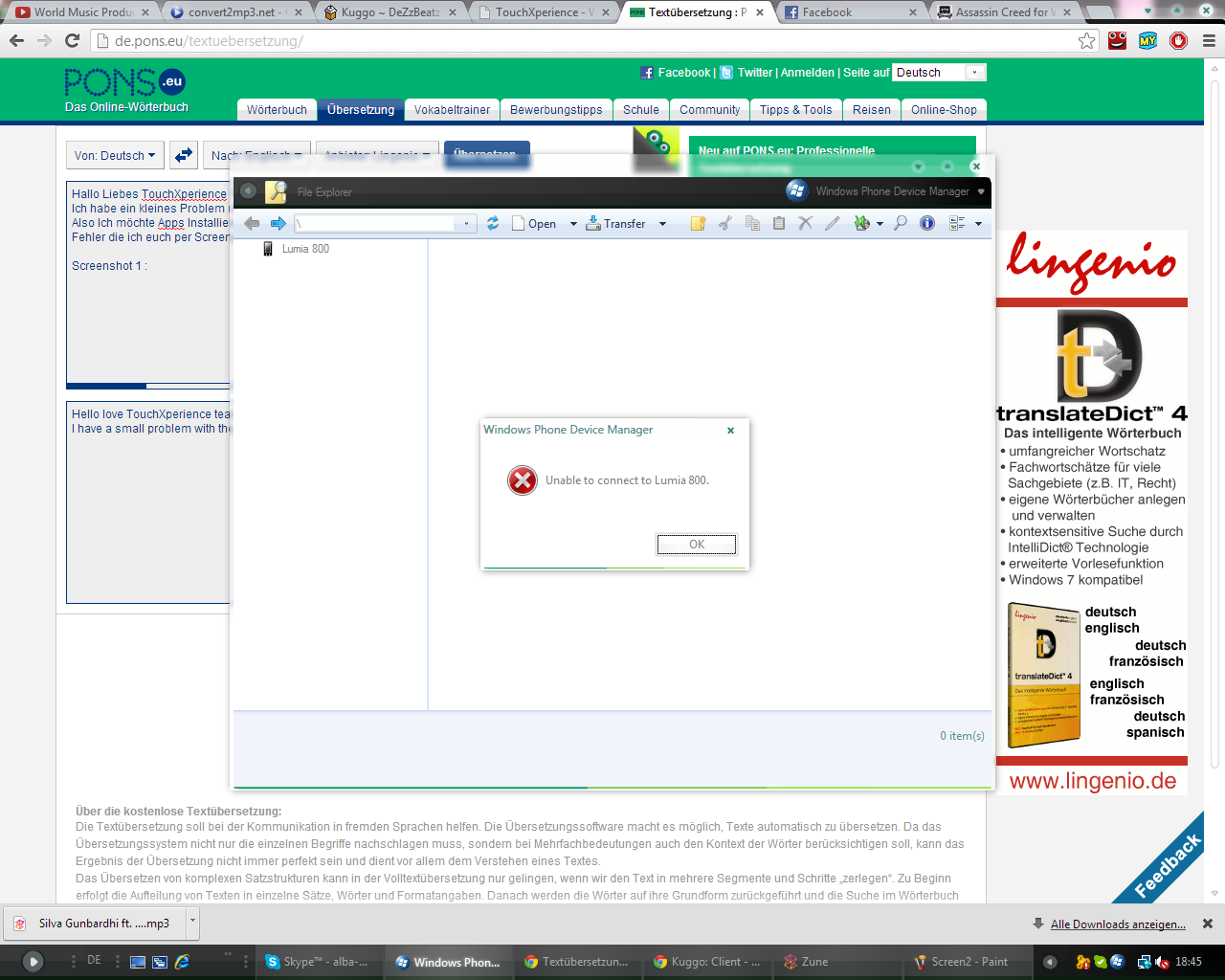Click the round back button in Device Manager header

[x=249, y=191]
